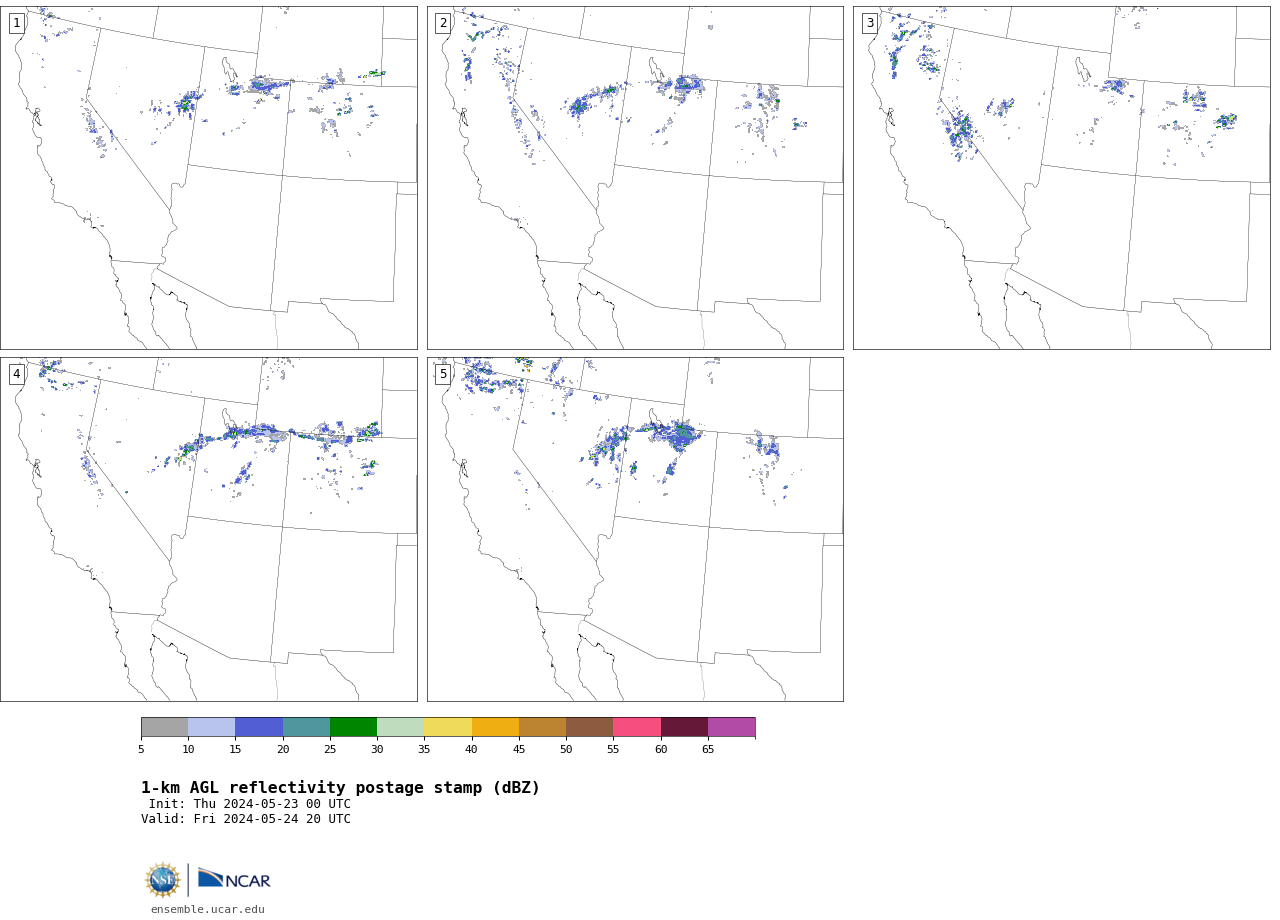Viewport: 1280px width, 920px height.
Task: Click the "1-km AGL reflectivity postage stamp" title
Action: pos(340,788)
